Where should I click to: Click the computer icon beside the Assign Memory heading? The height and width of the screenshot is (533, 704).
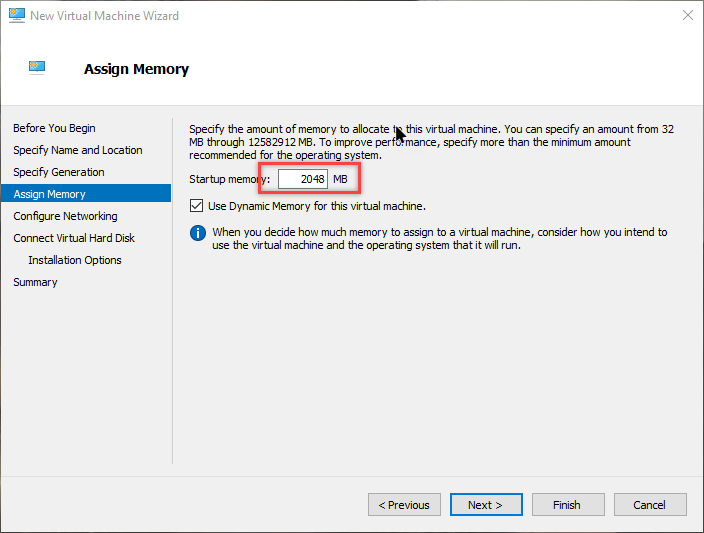coord(37,68)
